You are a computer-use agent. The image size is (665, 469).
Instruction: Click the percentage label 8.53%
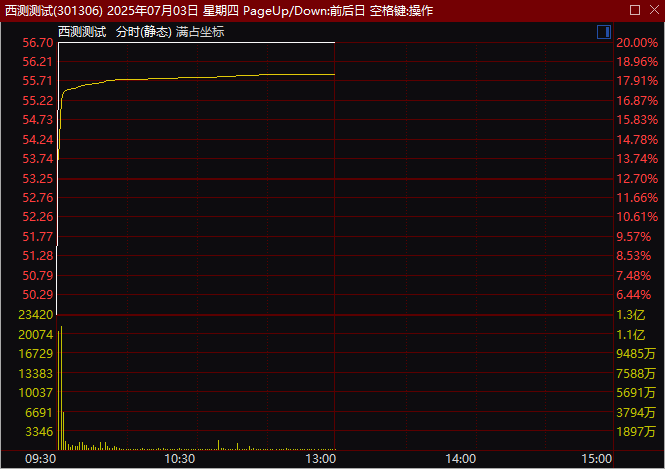coord(634,256)
